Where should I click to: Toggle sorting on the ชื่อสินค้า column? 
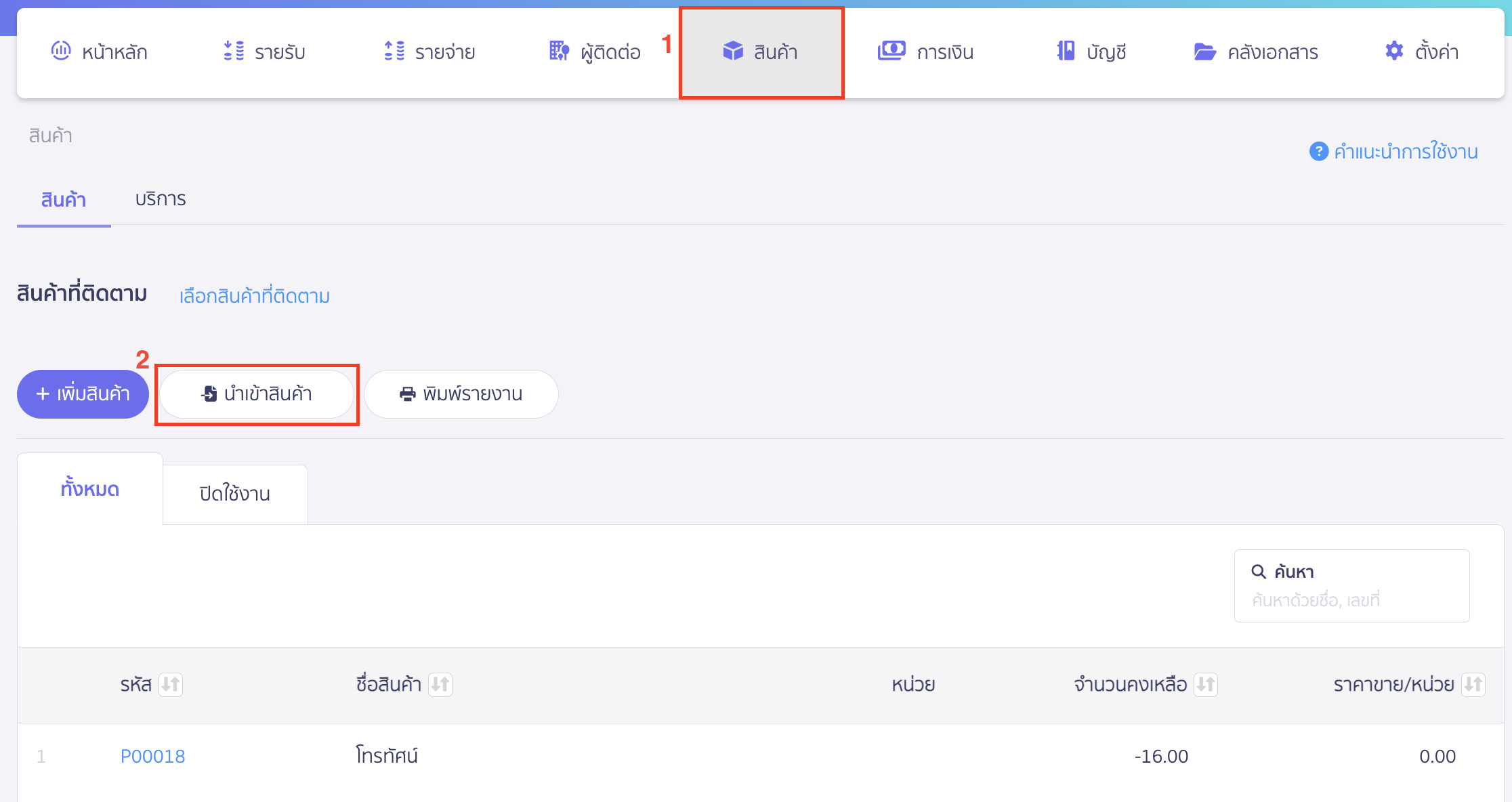[x=440, y=684]
